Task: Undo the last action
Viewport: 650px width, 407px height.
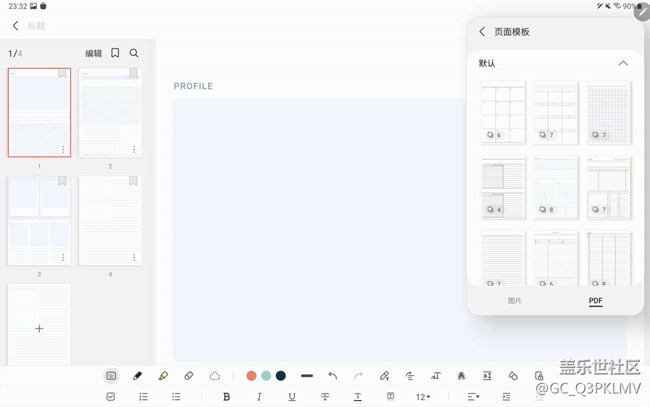Action: 333,376
